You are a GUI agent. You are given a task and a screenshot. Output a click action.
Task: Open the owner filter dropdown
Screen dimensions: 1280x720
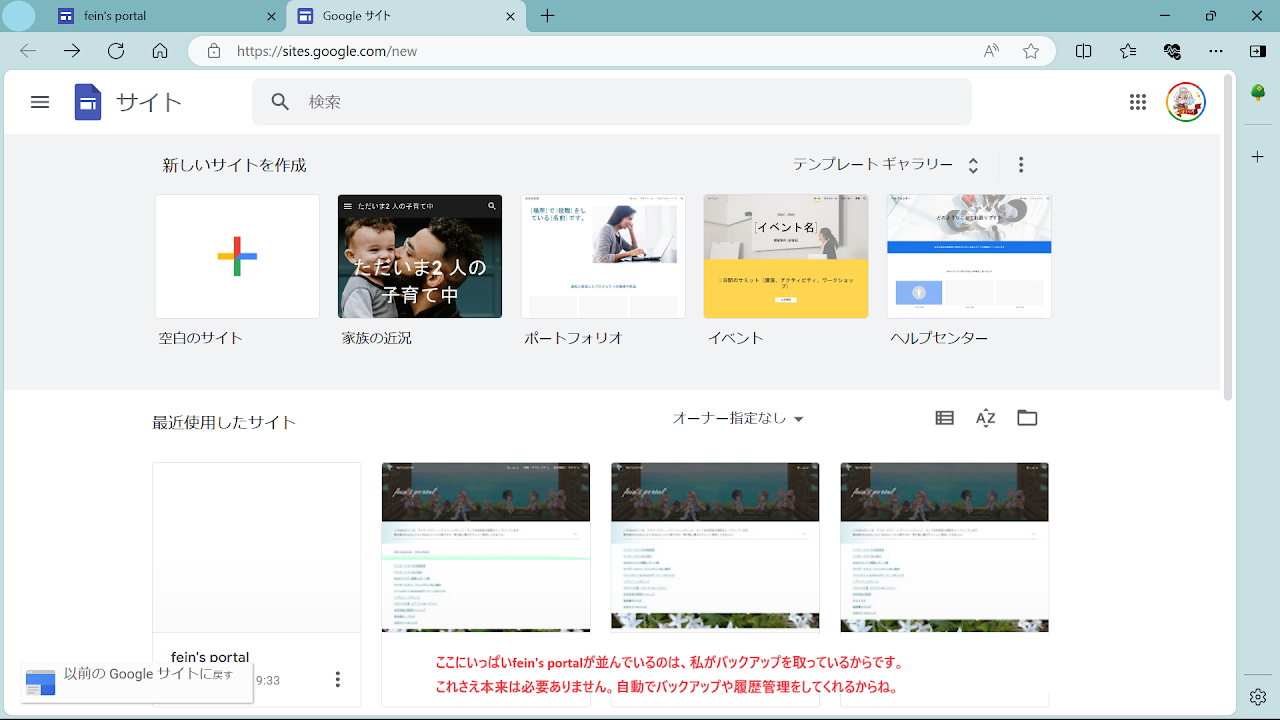pos(739,419)
